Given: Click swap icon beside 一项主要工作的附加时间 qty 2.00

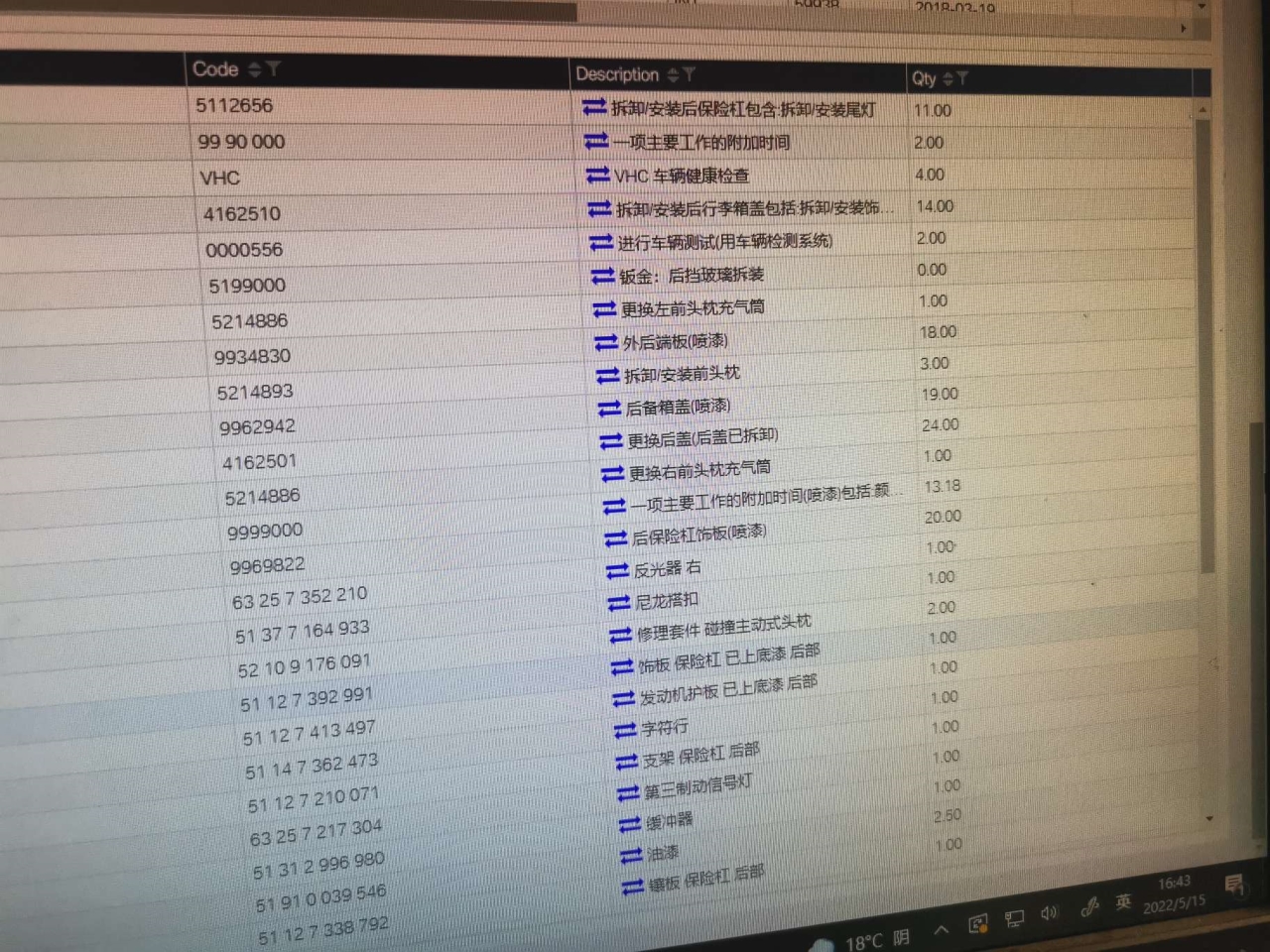Looking at the screenshot, I should coord(596,142).
